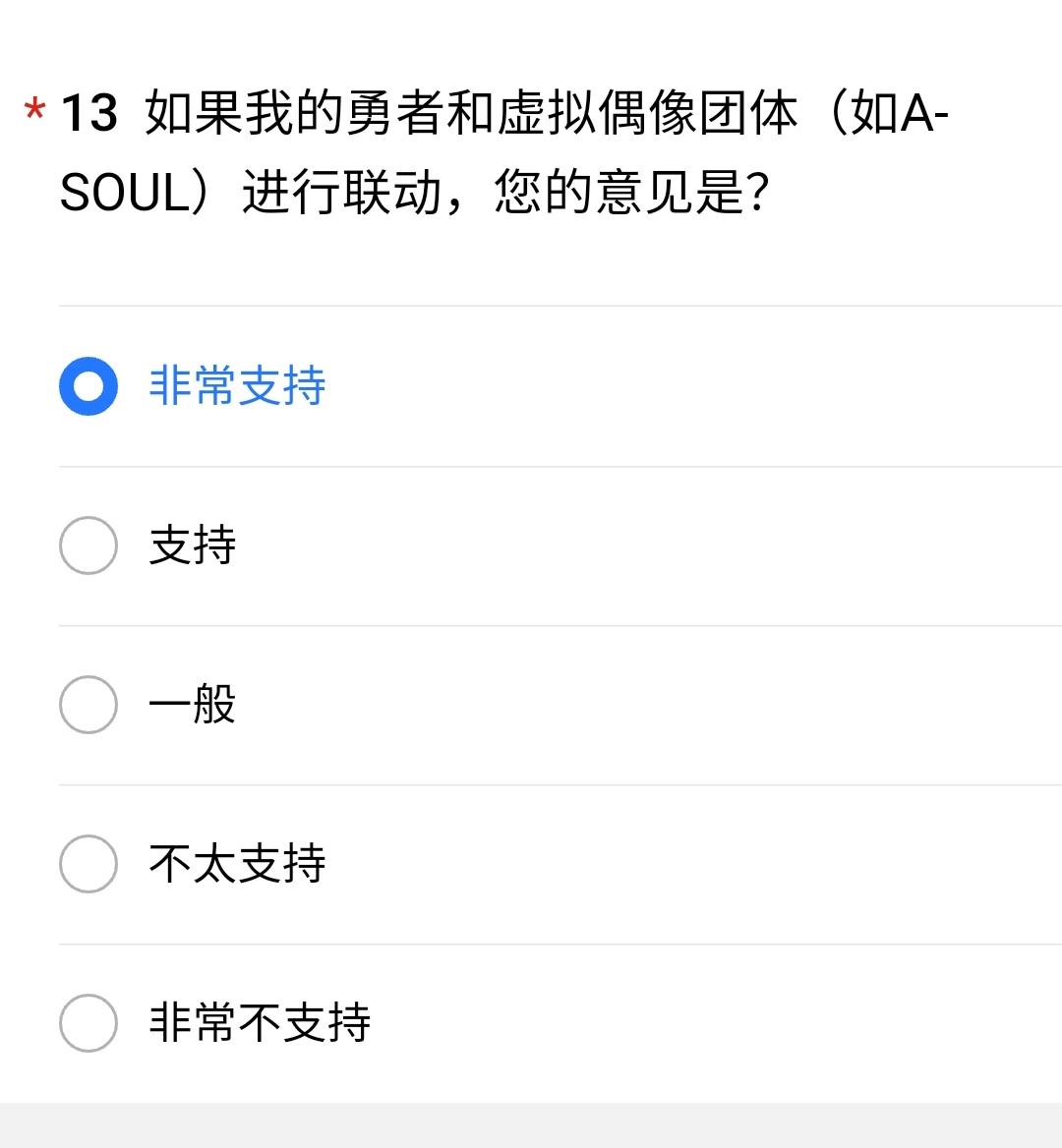Tap the 支持 option text label
The image size is (1062, 1148).
[x=193, y=545]
